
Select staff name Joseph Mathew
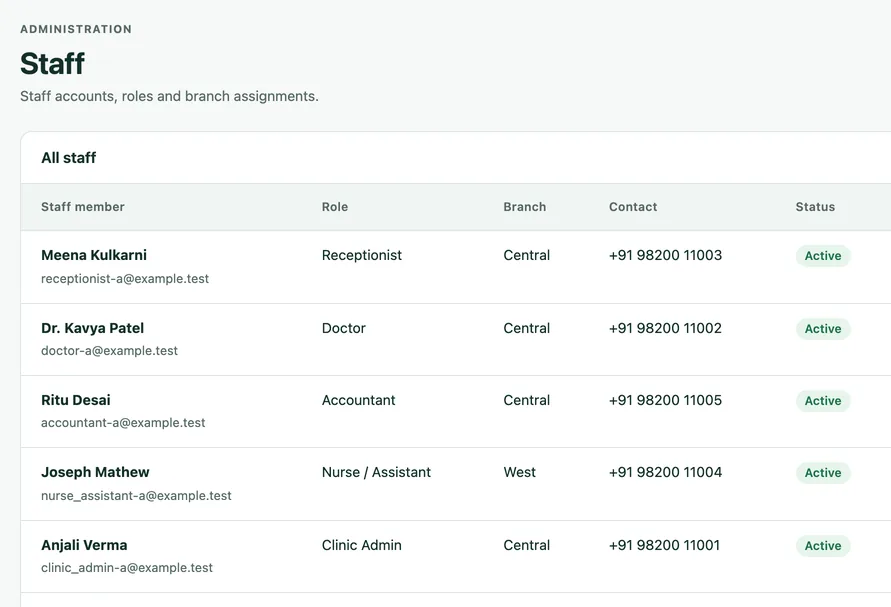(x=95, y=472)
